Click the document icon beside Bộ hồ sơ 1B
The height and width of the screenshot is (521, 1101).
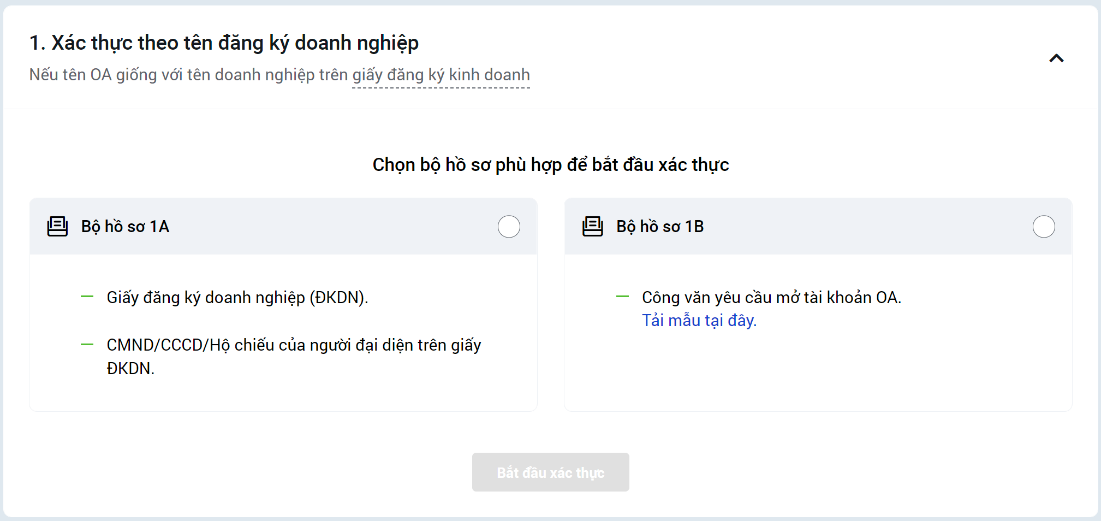tap(592, 227)
